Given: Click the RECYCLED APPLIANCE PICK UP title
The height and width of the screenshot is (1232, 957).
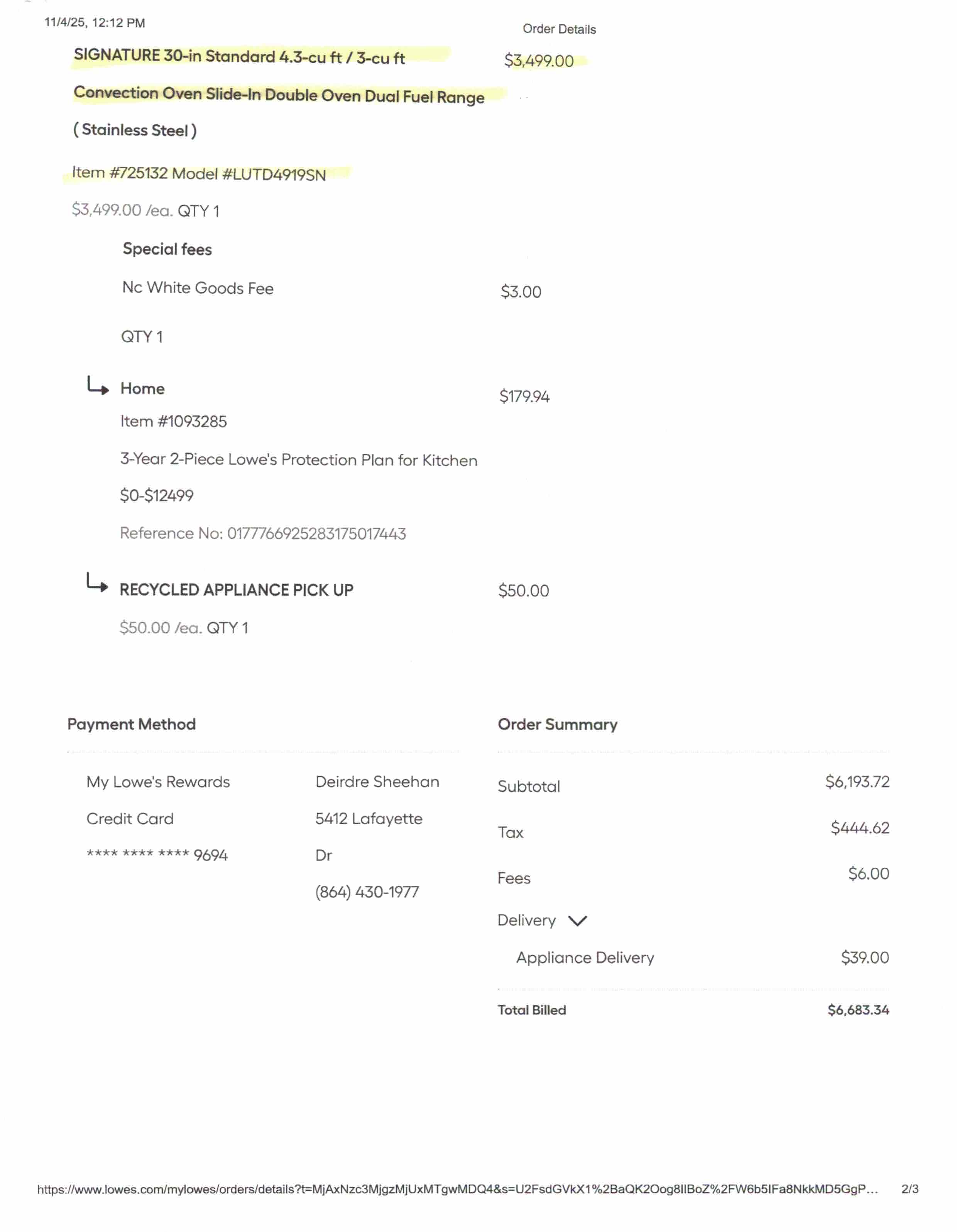Looking at the screenshot, I should [237, 590].
